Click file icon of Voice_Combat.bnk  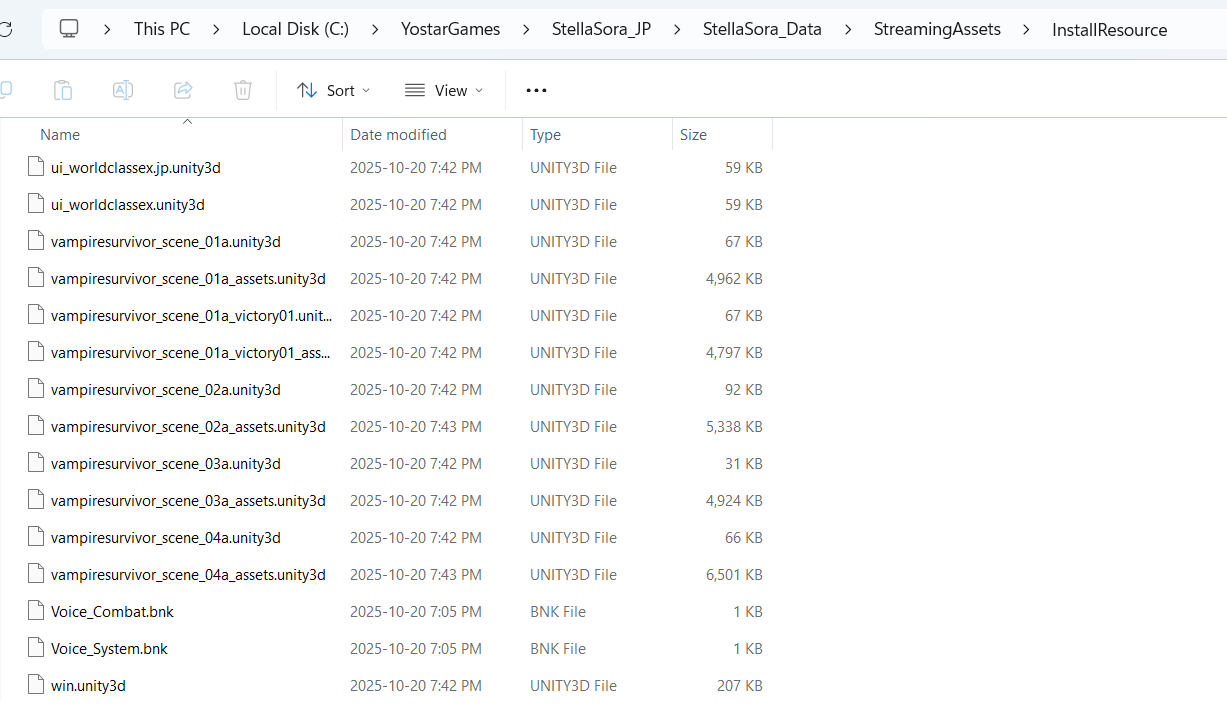click(x=36, y=611)
